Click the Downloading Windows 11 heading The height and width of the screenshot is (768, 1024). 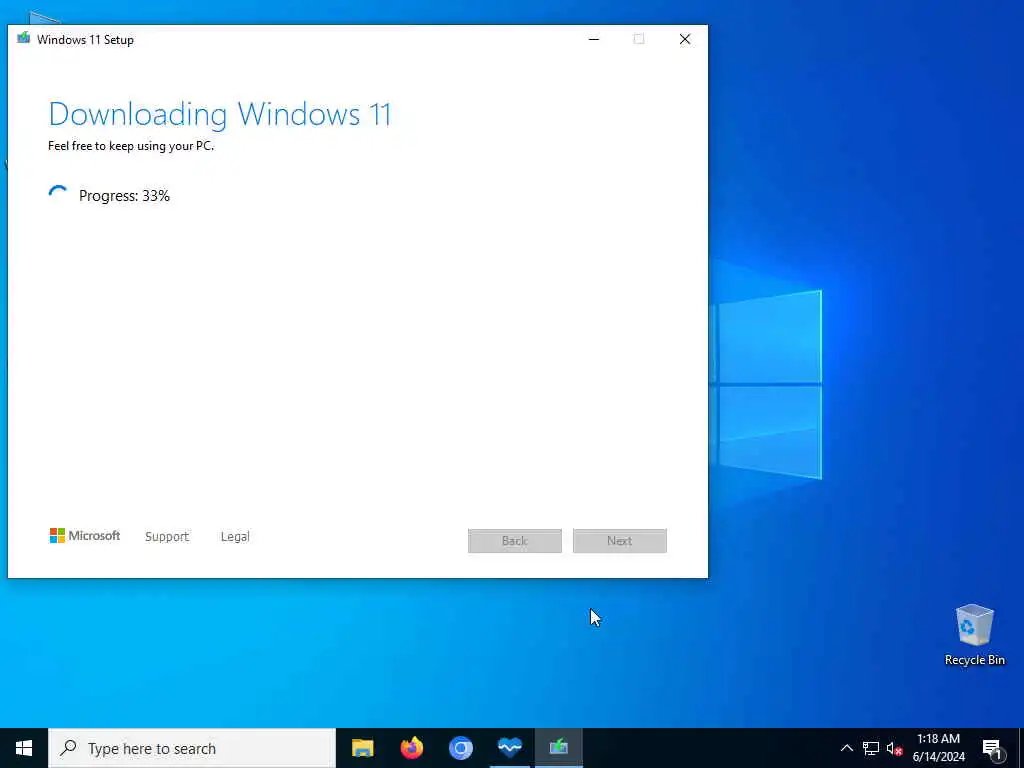[219, 114]
